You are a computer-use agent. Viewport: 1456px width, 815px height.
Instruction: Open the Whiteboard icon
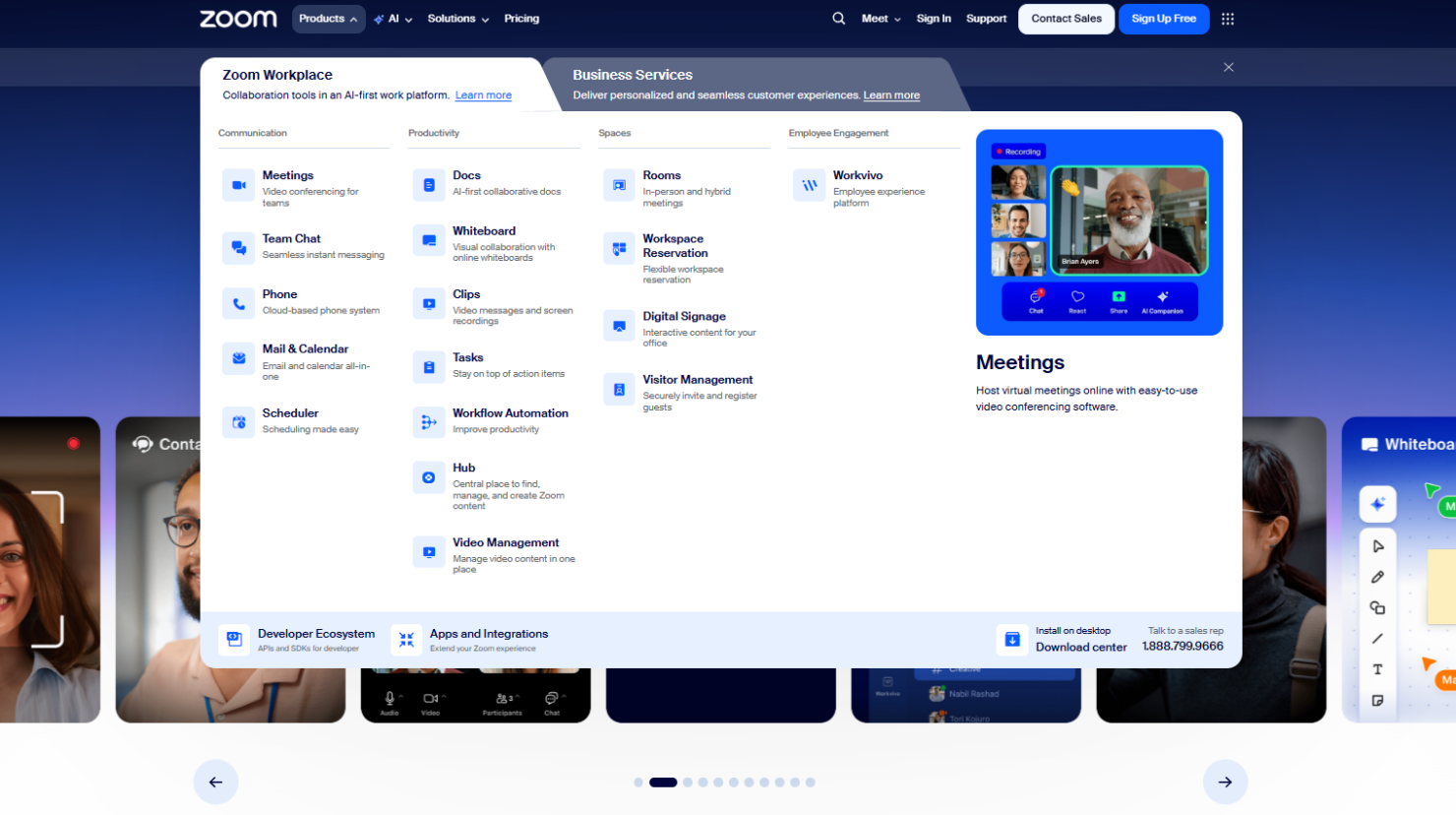click(428, 240)
